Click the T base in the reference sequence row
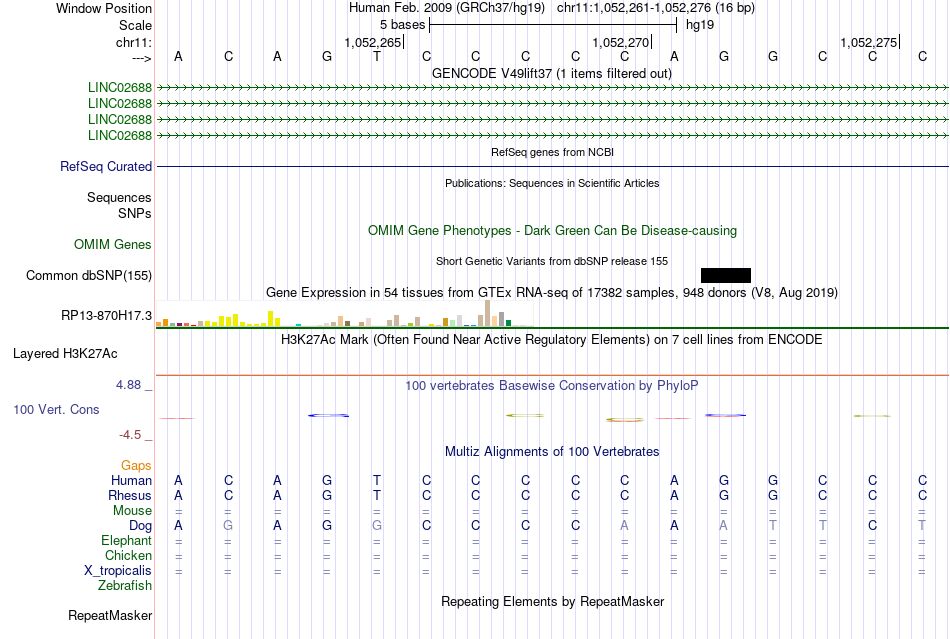 point(377,56)
